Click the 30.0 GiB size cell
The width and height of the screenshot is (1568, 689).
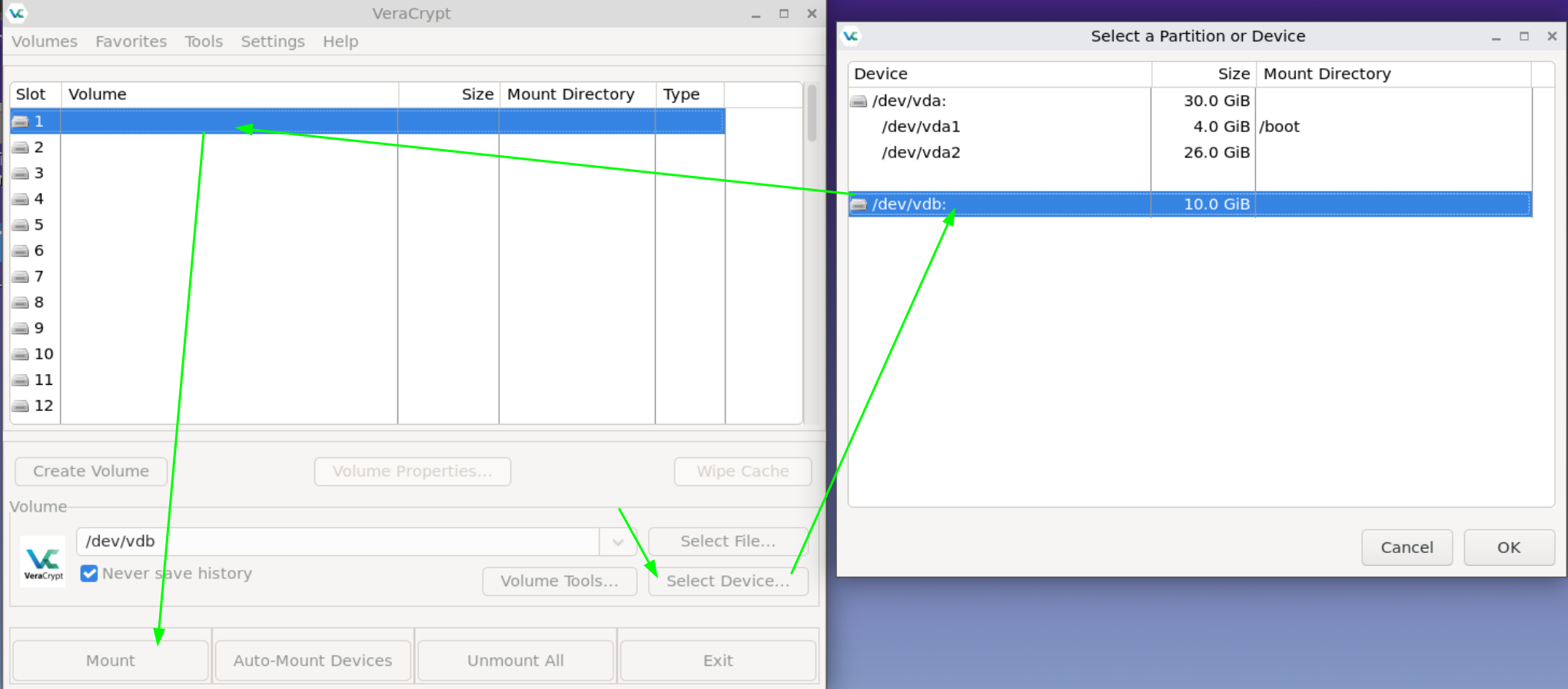point(1217,101)
